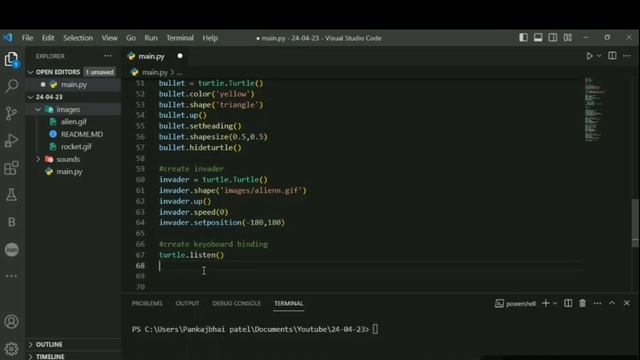640x360 pixels.
Task: Select the Terminal tab
Action: (x=289, y=303)
